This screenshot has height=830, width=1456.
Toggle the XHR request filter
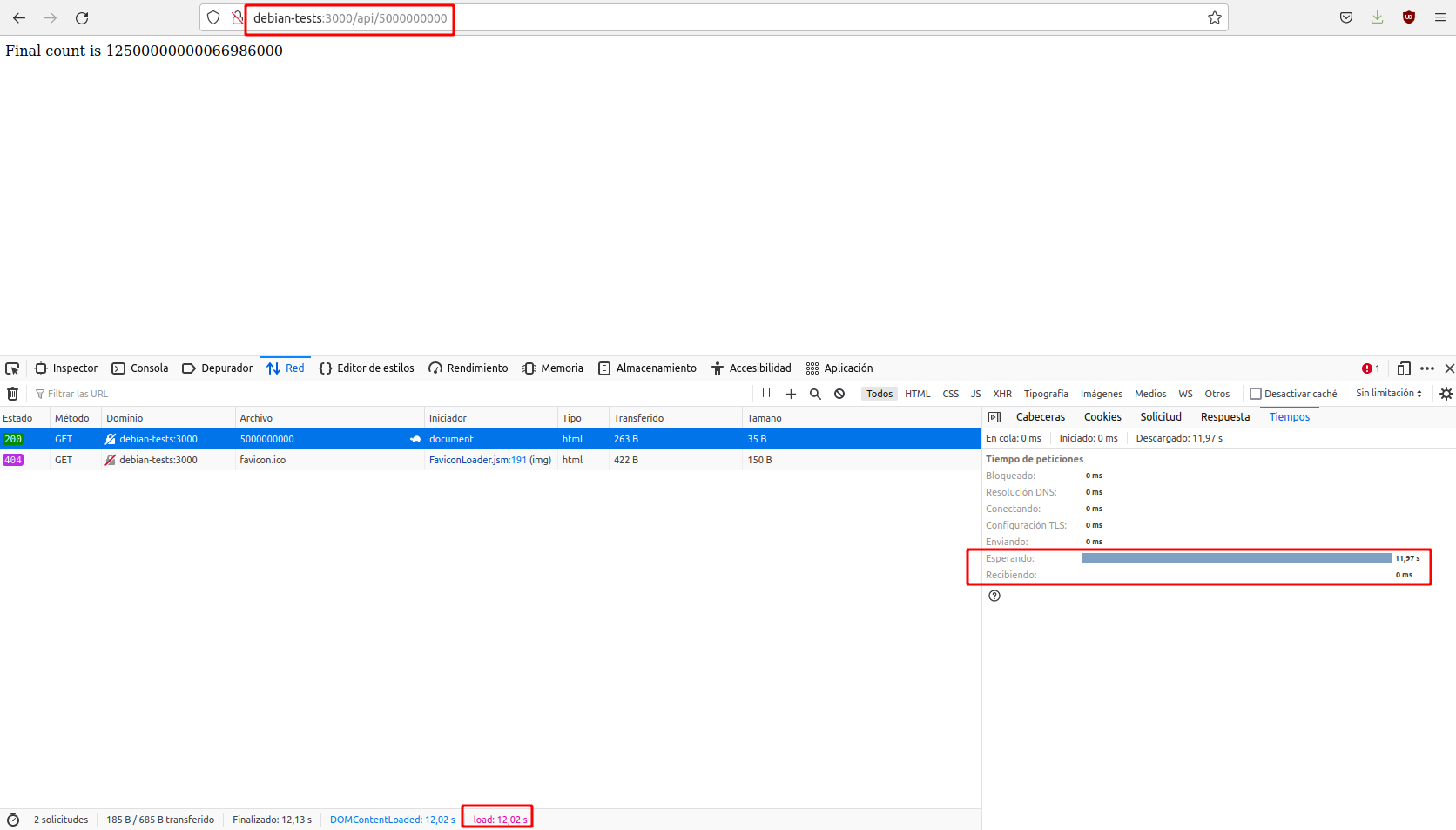[1002, 394]
